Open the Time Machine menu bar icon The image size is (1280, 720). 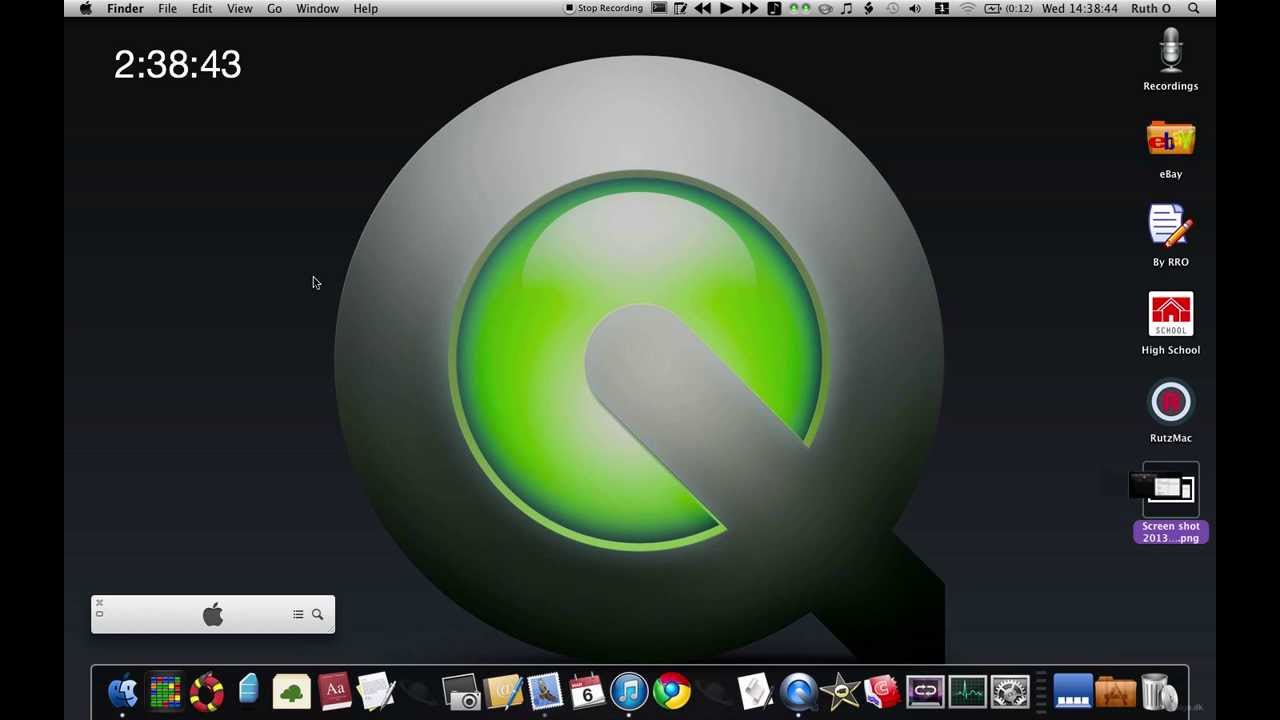[892, 8]
